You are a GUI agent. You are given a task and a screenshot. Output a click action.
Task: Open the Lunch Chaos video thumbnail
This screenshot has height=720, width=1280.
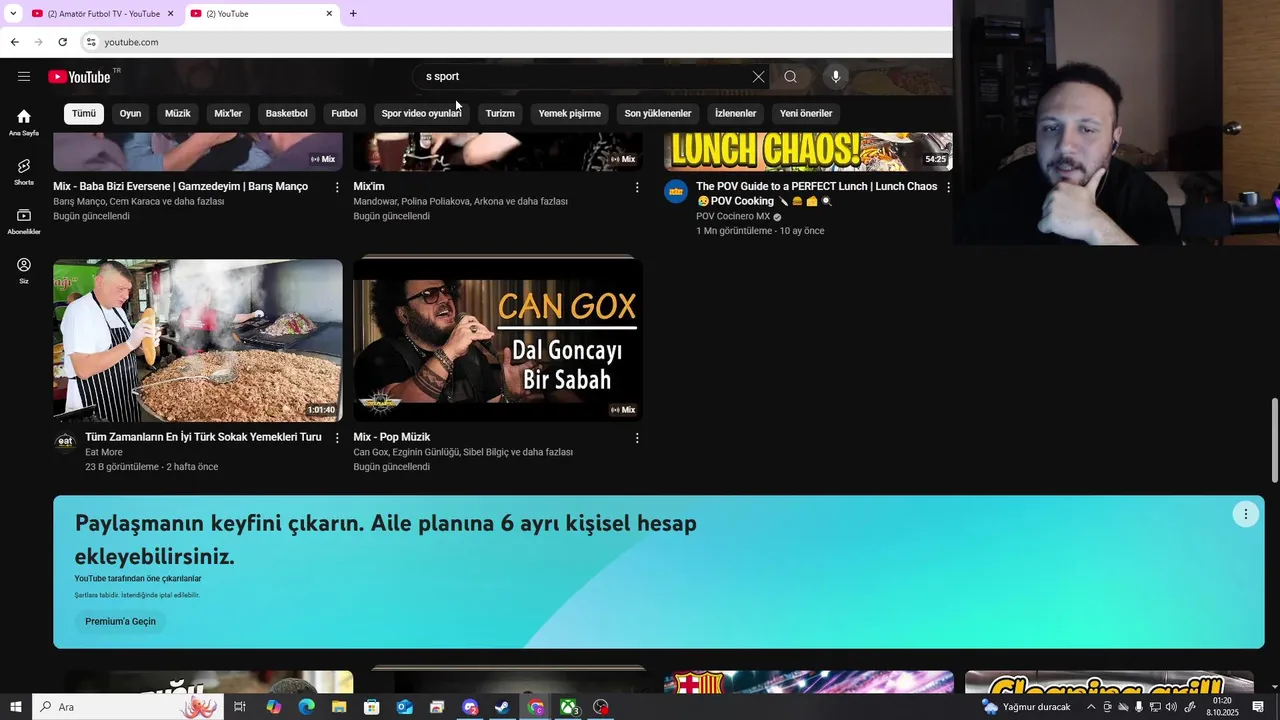click(x=808, y=151)
